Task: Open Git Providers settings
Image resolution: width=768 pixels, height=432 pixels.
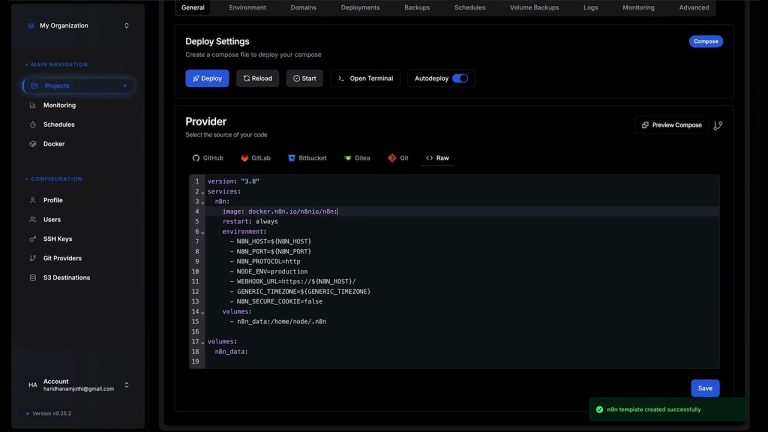Action: 78,258
